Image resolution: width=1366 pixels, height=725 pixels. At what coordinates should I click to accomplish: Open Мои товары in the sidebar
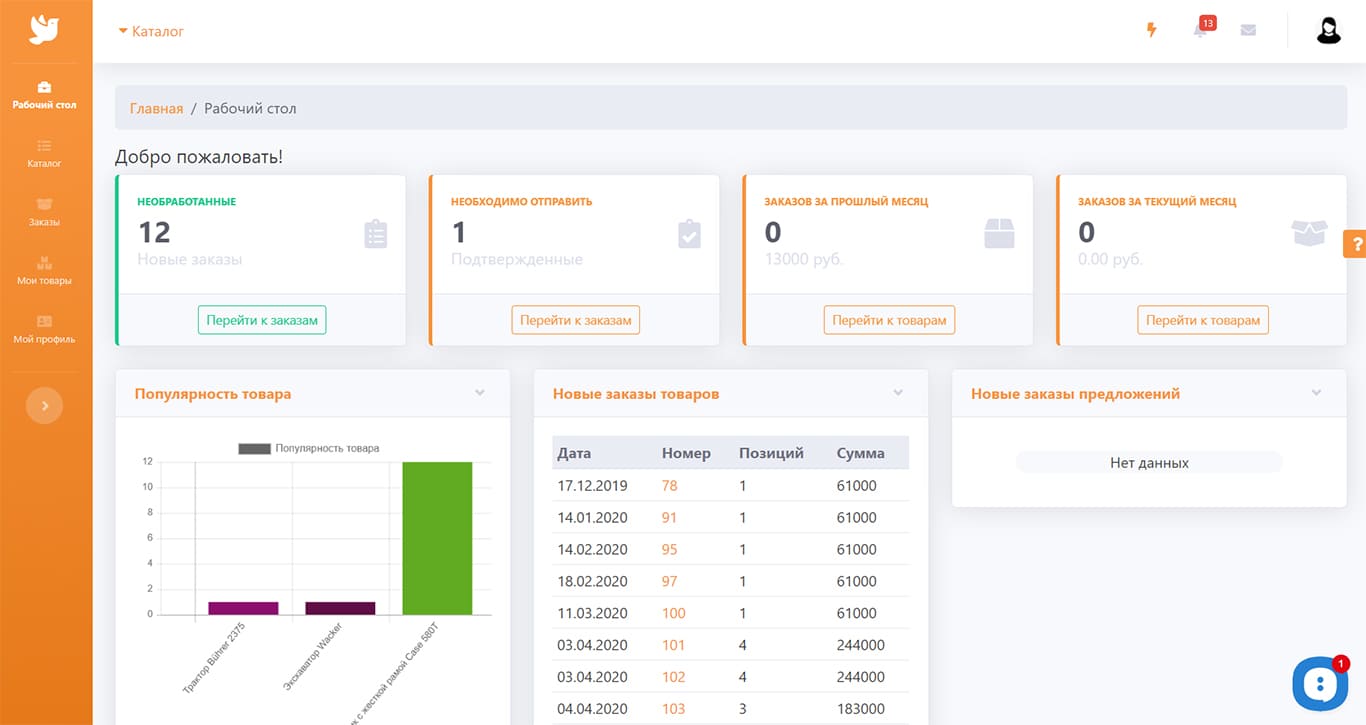coord(44,270)
